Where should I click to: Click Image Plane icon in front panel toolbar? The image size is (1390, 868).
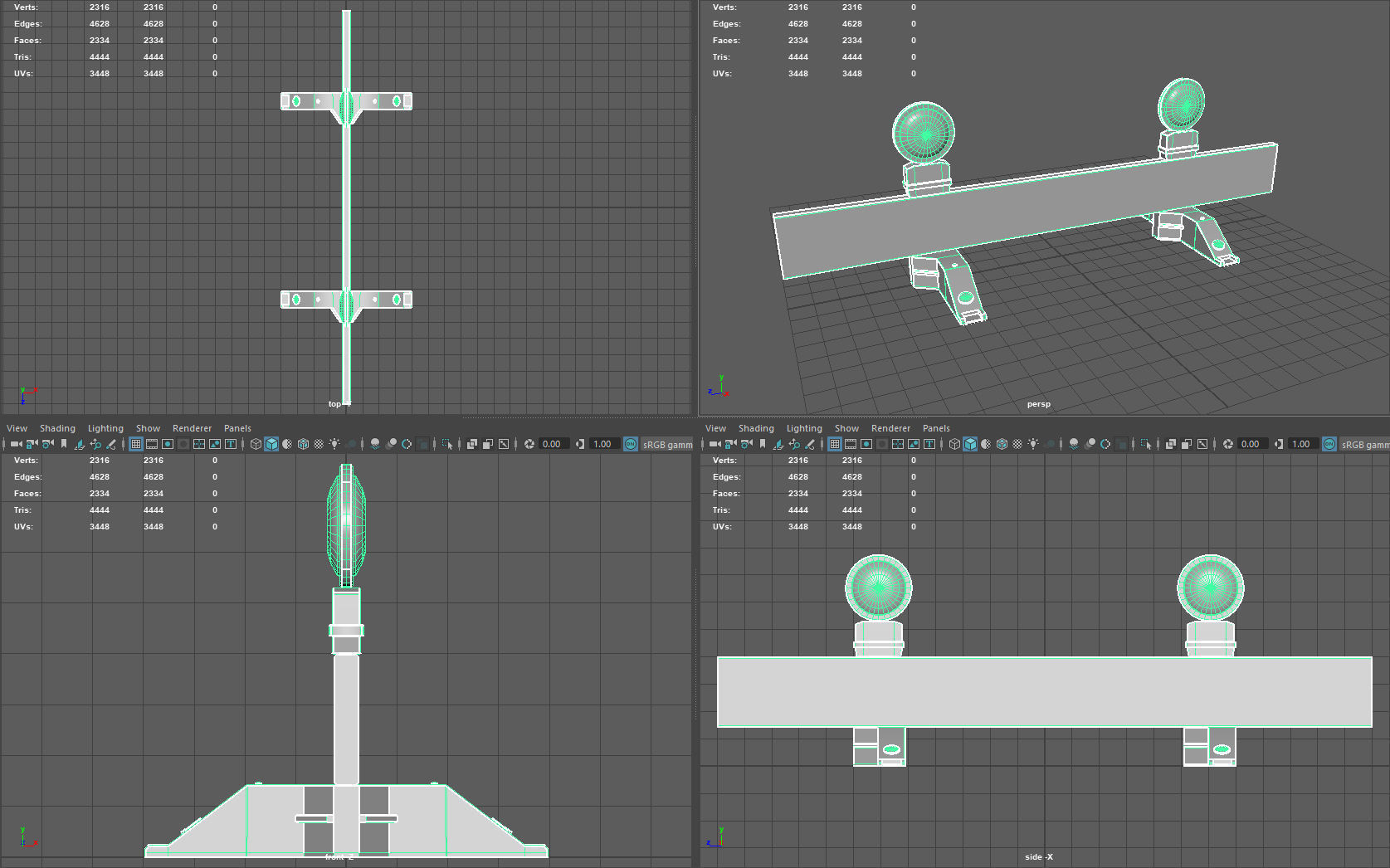pos(79,444)
